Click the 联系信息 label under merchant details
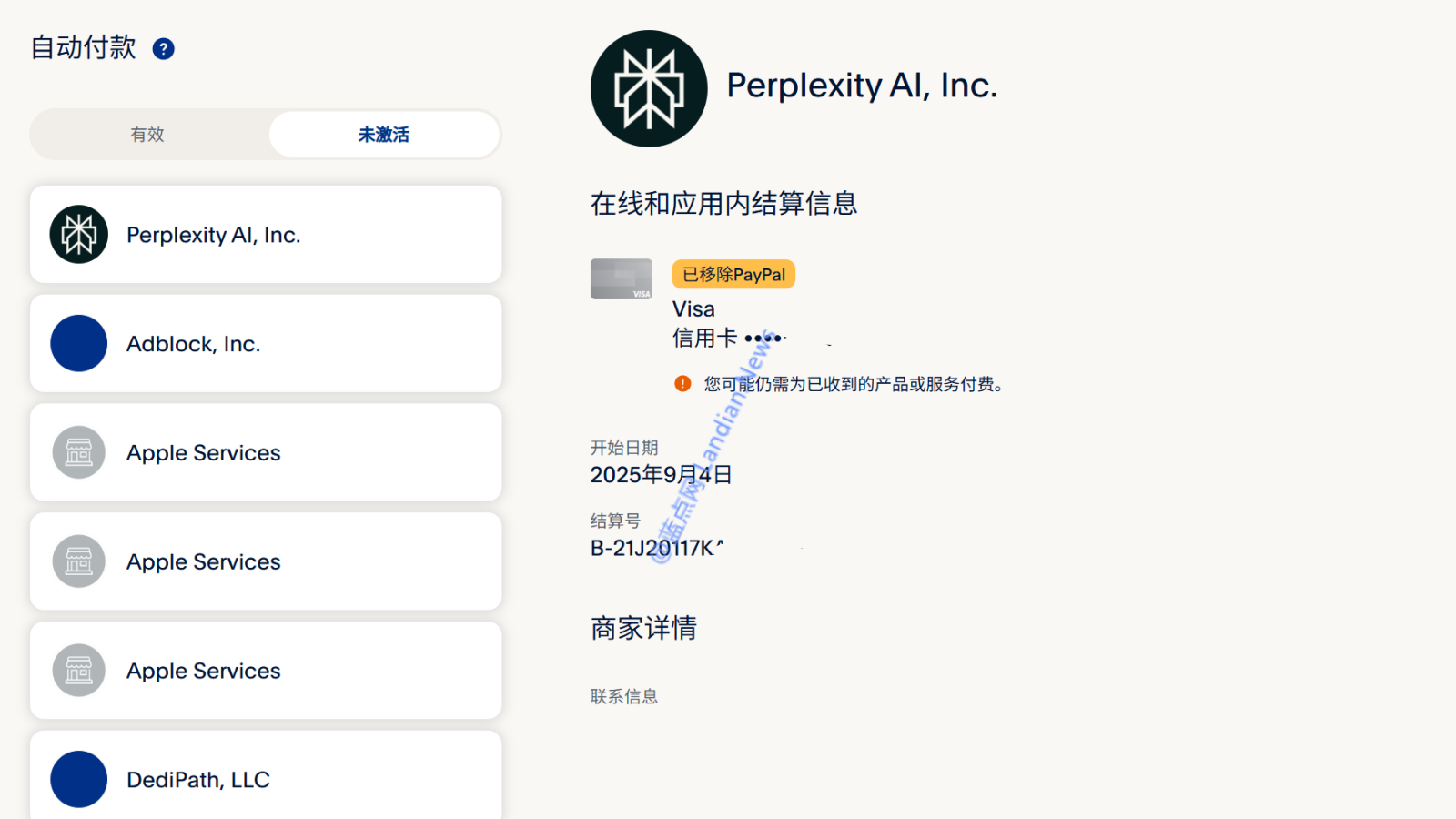Image resolution: width=1456 pixels, height=819 pixels. click(624, 697)
